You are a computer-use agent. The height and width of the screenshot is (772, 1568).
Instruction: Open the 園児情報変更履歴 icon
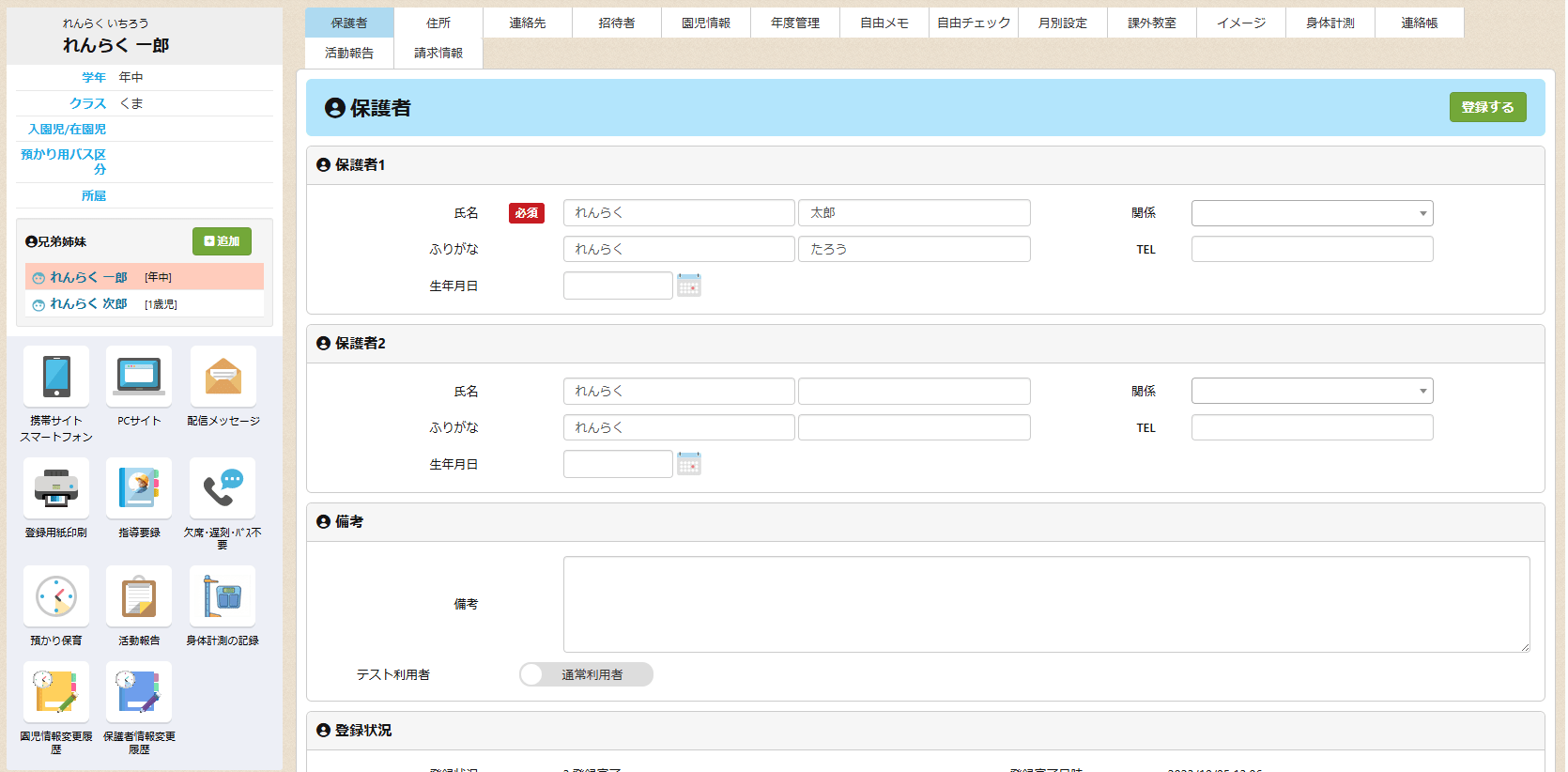(x=56, y=692)
